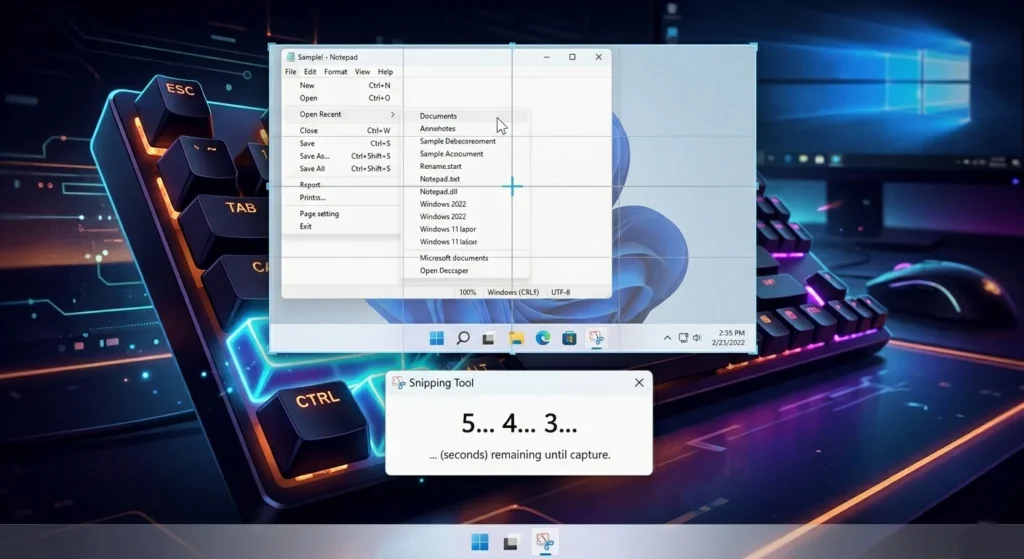Expand the hidden tray icons chevron
The width and height of the screenshot is (1024, 559).
(667, 338)
